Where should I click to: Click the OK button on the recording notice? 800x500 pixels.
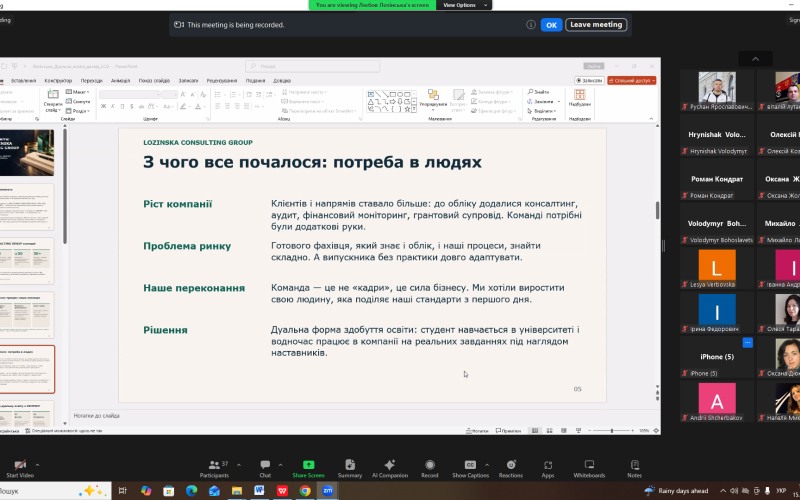[x=552, y=24]
